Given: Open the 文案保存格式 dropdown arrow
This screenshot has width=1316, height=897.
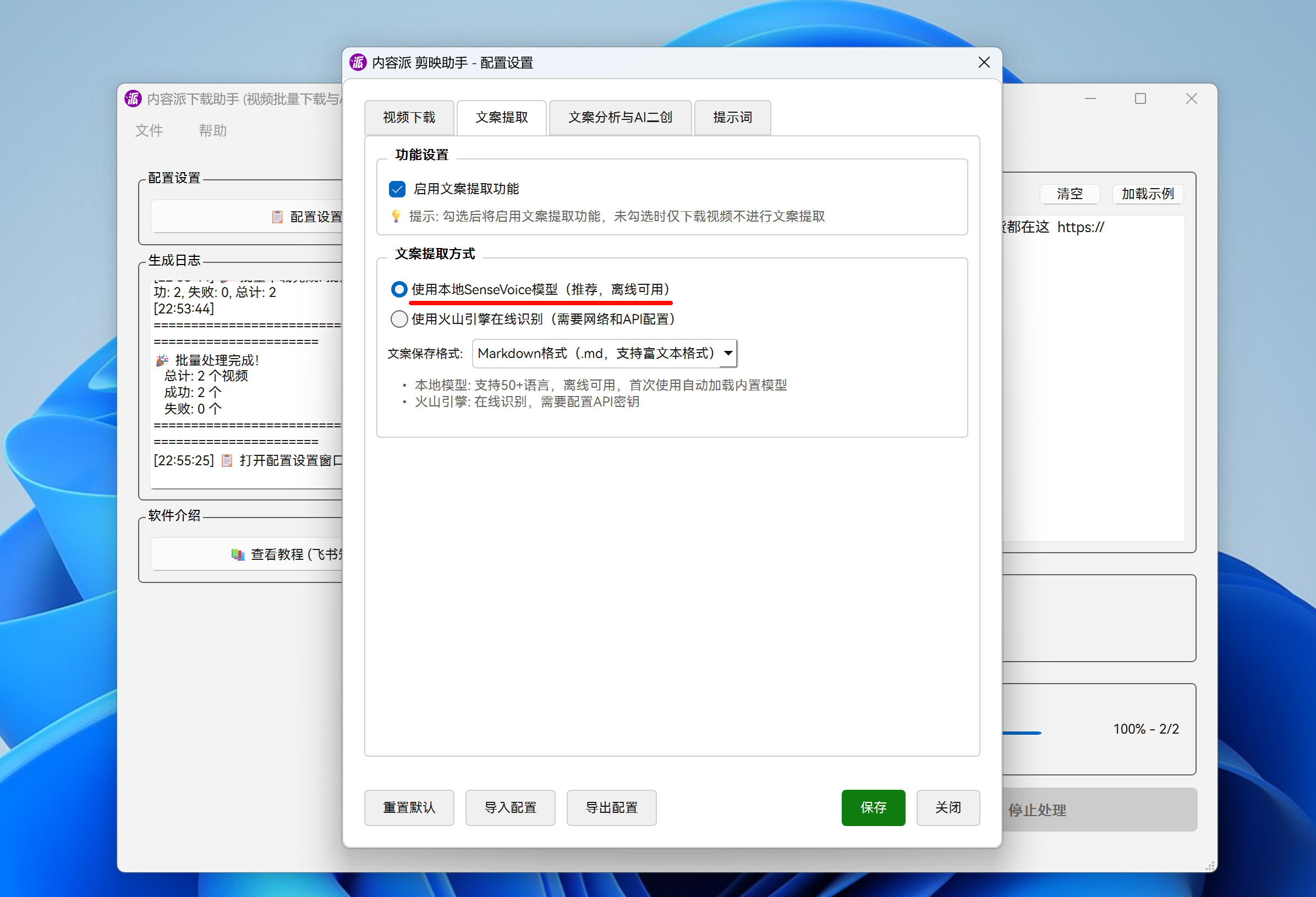Looking at the screenshot, I should 728,354.
